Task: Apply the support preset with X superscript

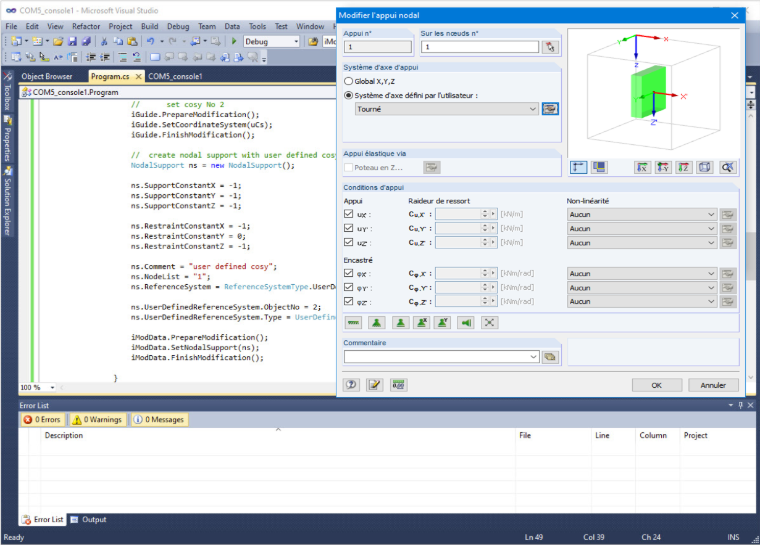Action: 422,323
